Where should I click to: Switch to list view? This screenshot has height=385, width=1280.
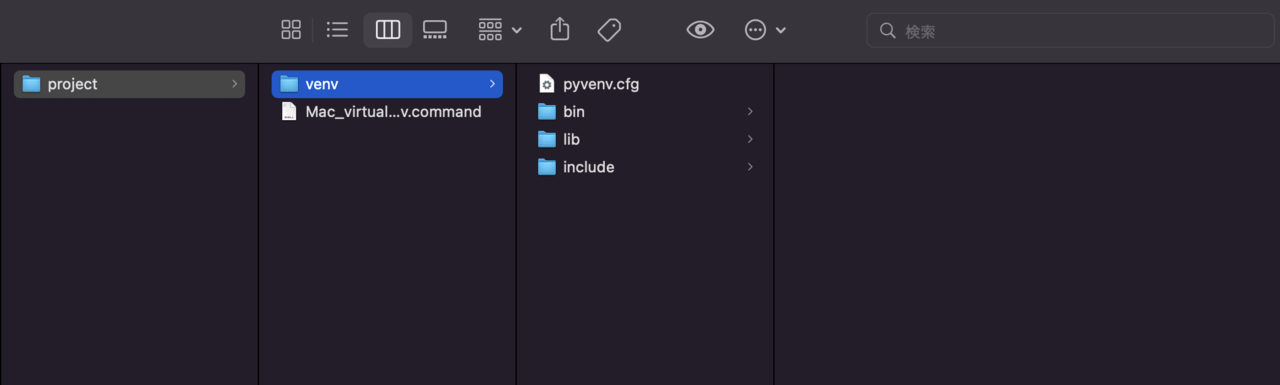click(x=338, y=30)
